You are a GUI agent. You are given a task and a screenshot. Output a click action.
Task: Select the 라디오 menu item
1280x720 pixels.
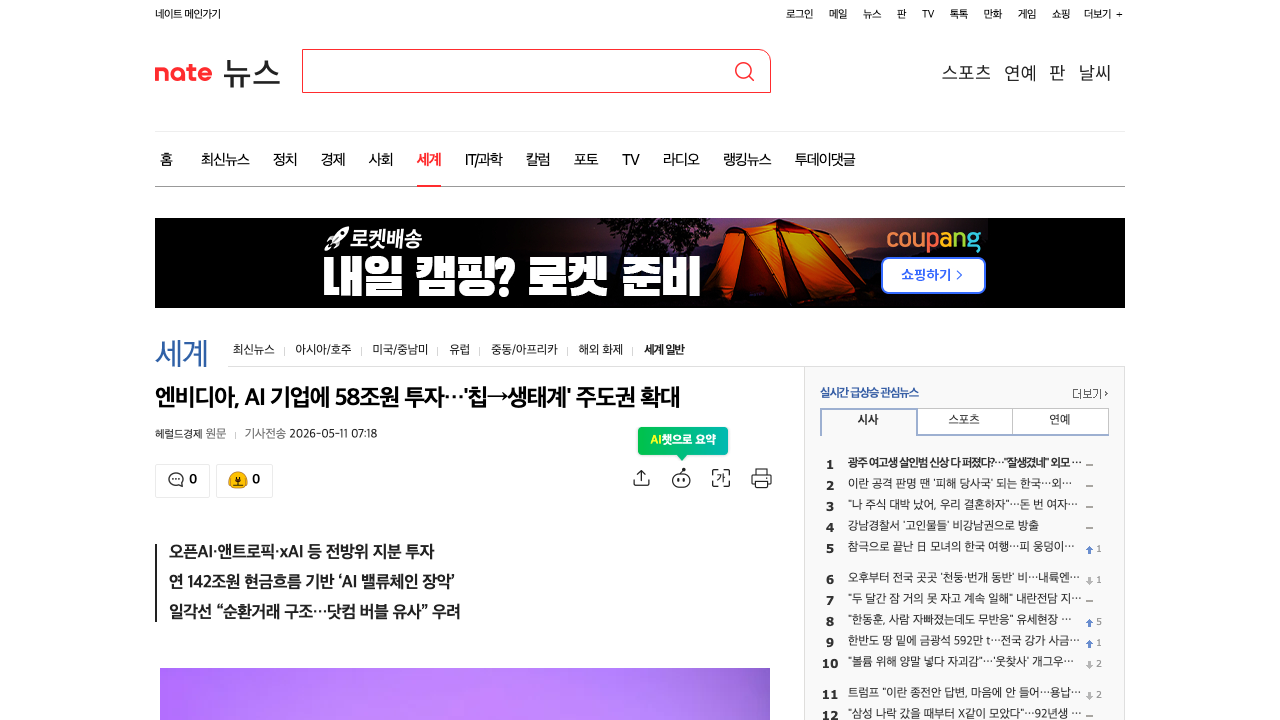point(681,159)
